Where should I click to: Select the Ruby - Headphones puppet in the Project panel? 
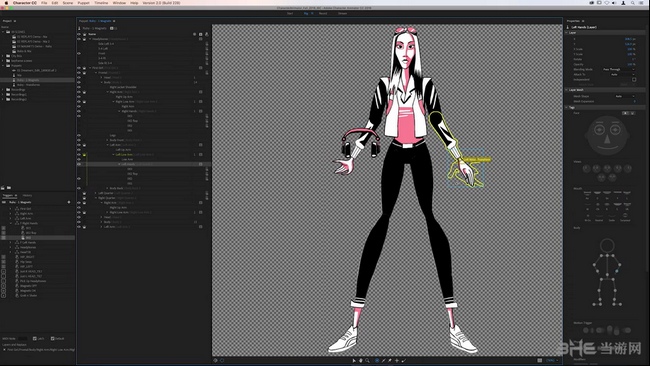[x=29, y=85]
